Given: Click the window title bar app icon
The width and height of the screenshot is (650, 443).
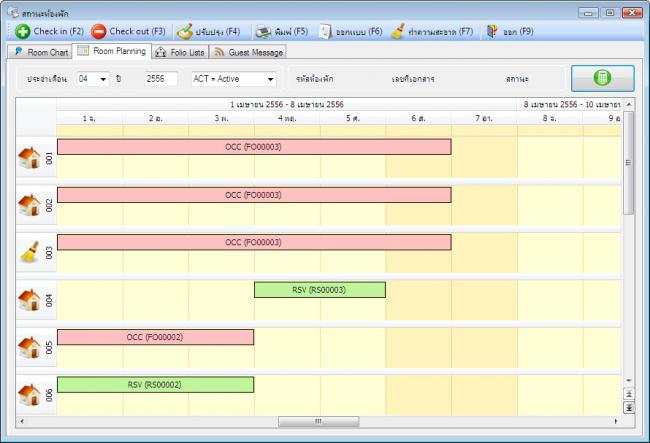Looking at the screenshot, I should (x=15, y=13).
